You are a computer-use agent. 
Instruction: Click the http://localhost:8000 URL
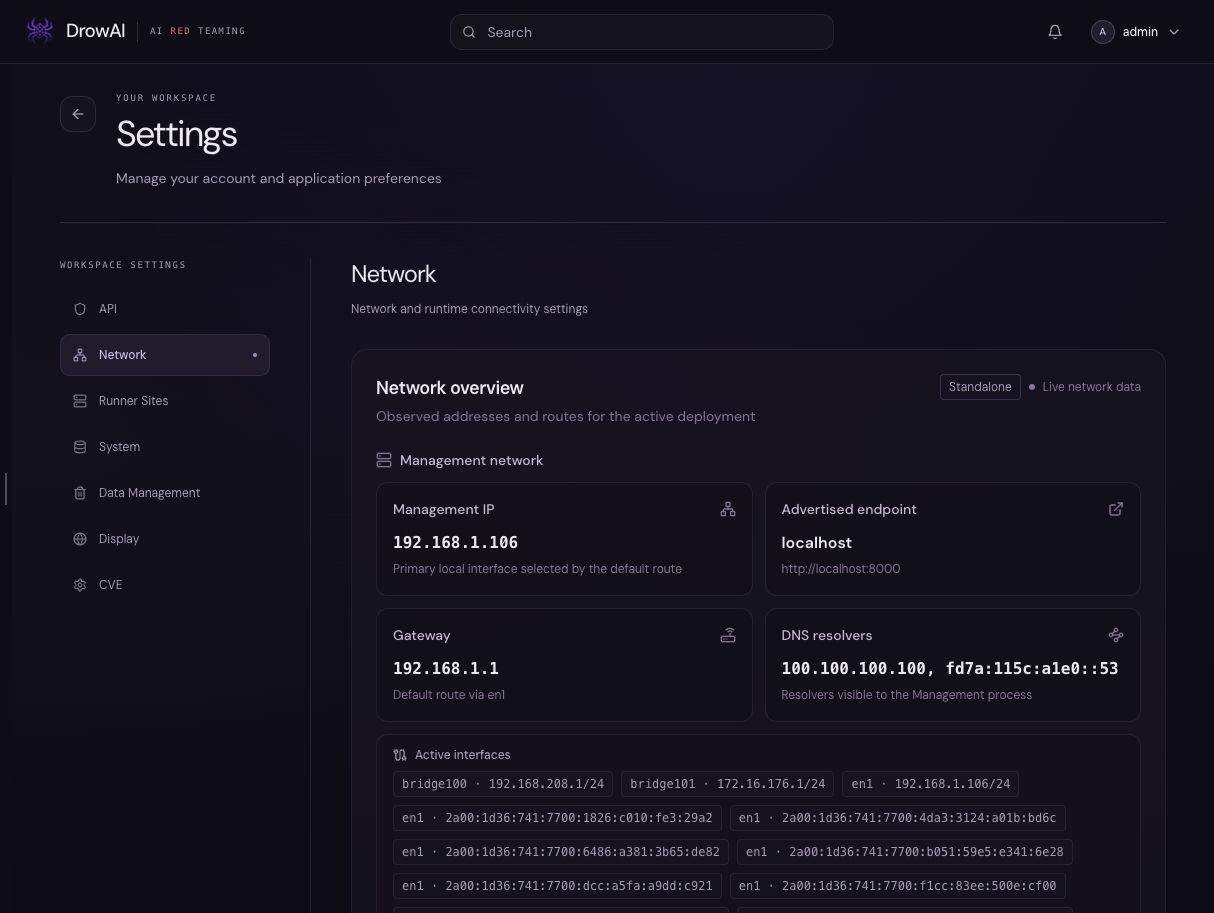[840, 568]
